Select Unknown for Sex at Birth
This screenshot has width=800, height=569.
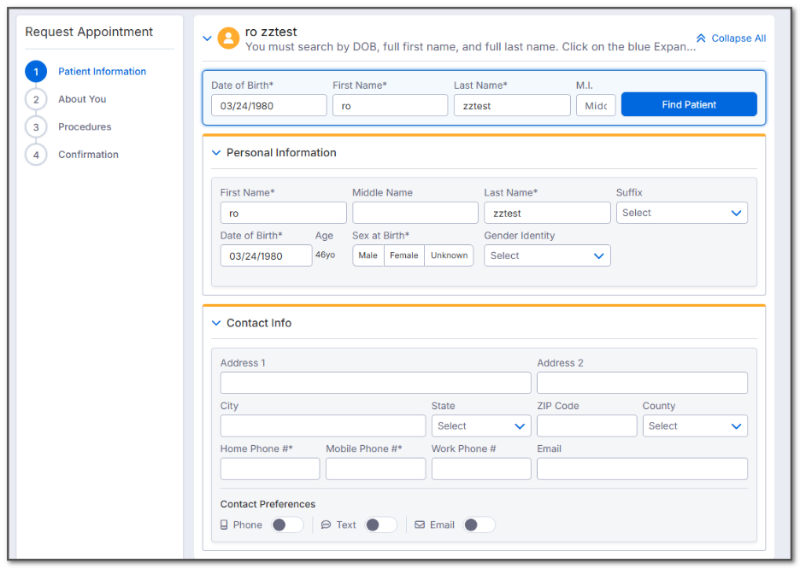pyautogui.click(x=449, y=255)
